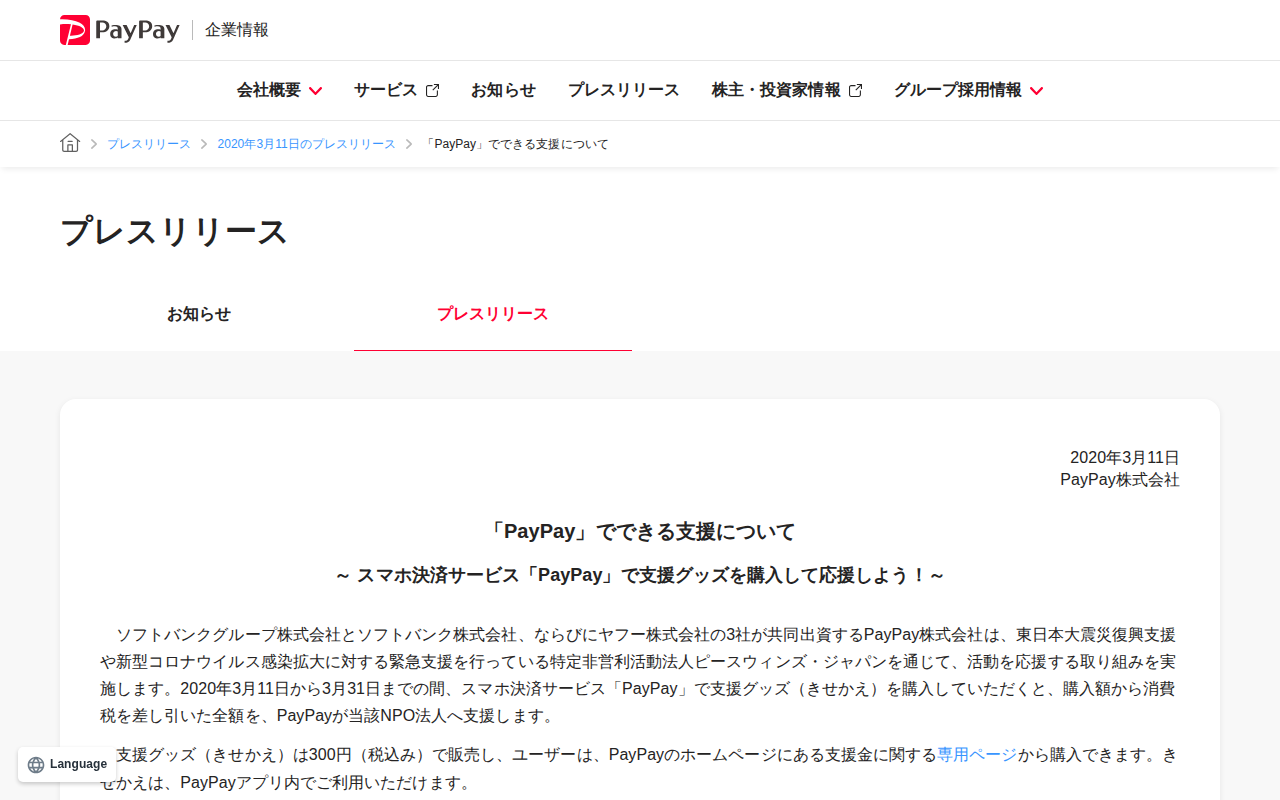Click PayPay株式会社 under the date
The width and height of the screenshot is (1280, 800).
[x=1120, y=480]
